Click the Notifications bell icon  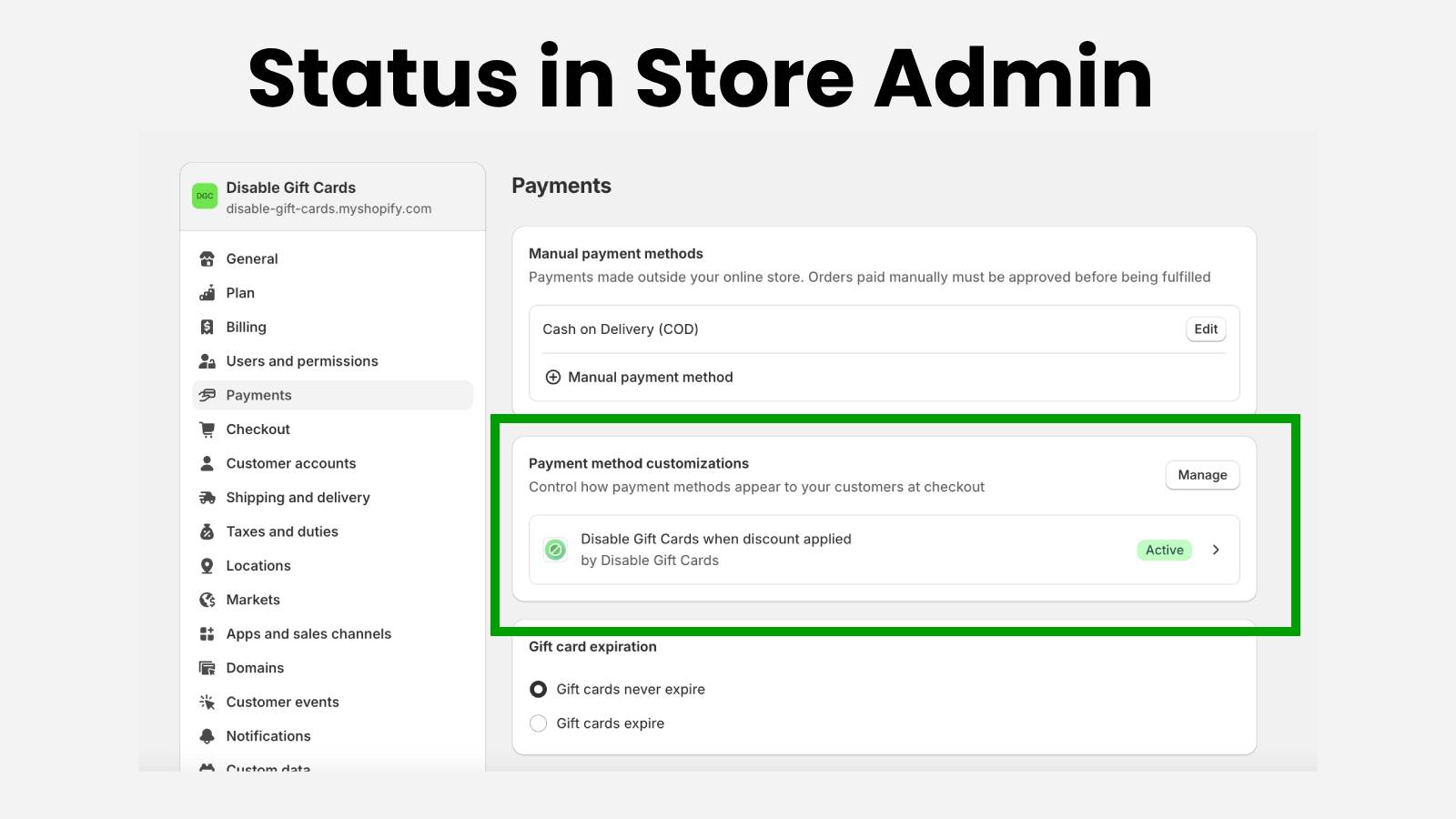point(207,735)
